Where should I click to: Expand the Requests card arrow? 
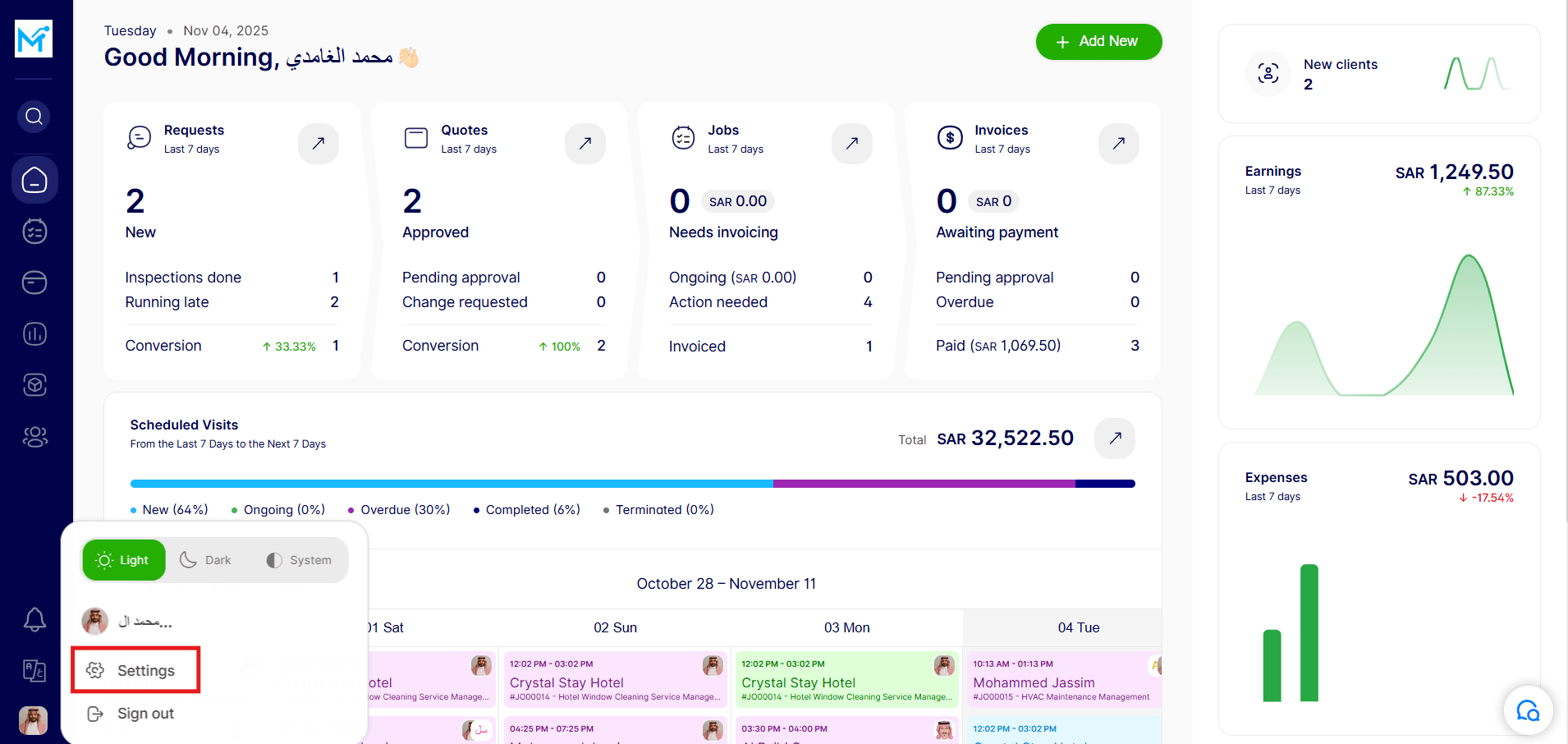pos(319,144)
